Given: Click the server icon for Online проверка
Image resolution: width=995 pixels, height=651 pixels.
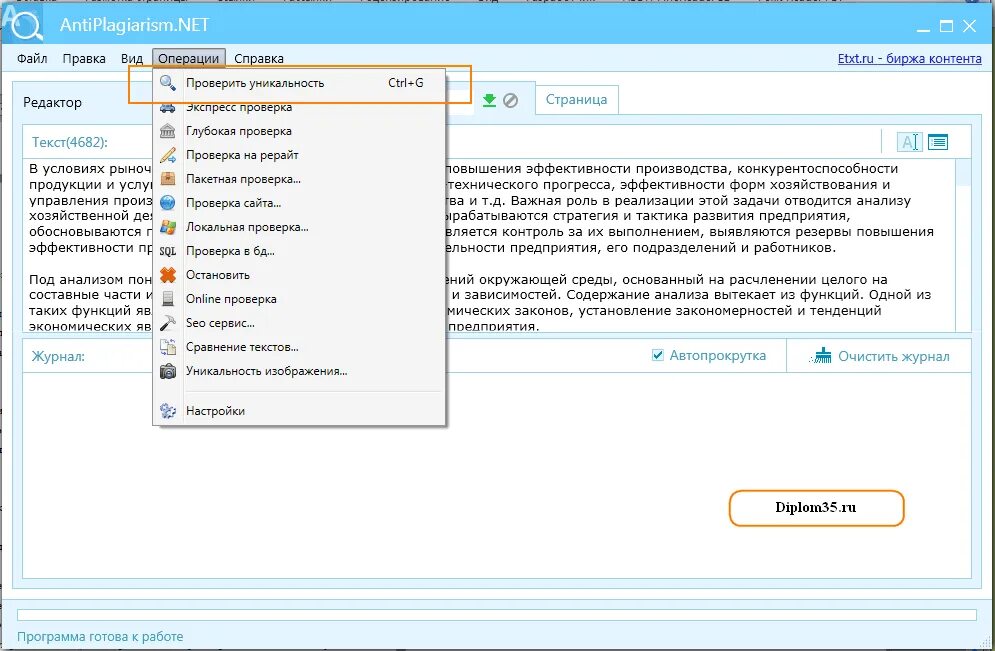Looking at the screenshot, I should 168,299.
